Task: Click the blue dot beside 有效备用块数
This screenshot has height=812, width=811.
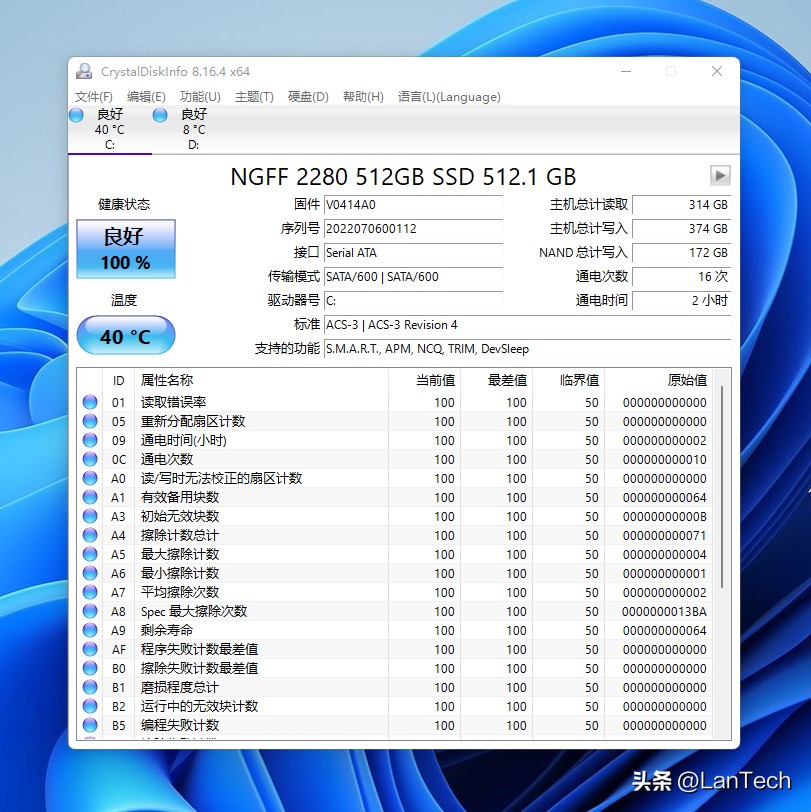Action: point(91,497)
